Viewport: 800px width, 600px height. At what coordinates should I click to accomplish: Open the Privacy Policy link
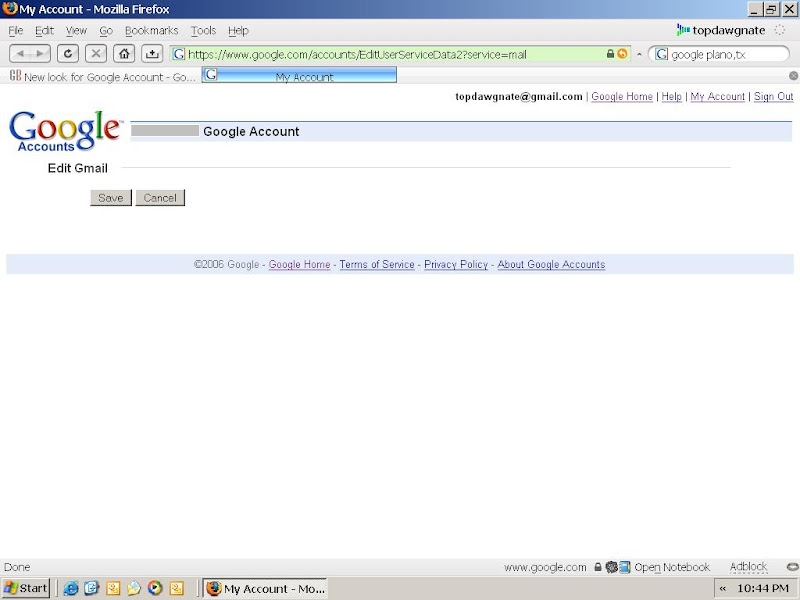[x=456, y=264]
